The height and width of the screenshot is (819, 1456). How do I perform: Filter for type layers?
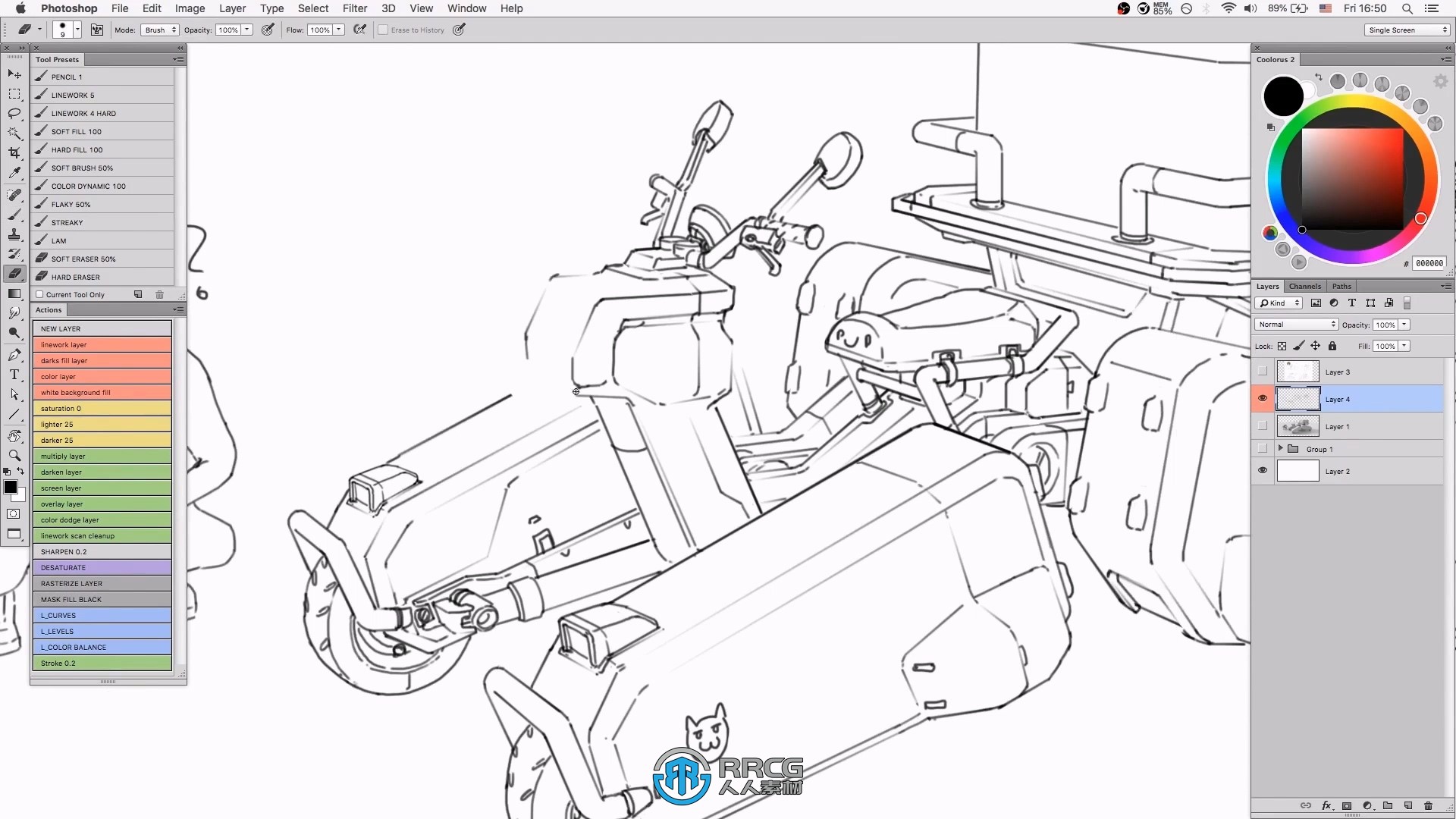point(1352,303)
